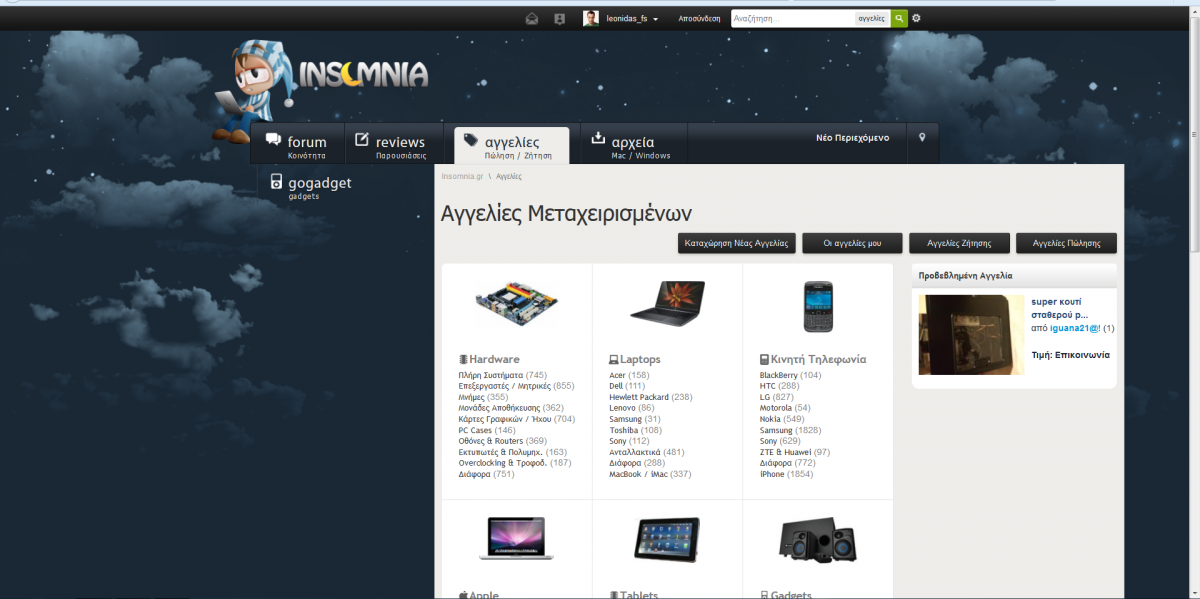Open Επεξεργαστές / Μητρικές listings
This screenshot has width=1200, height=599.
coord(503,386)
